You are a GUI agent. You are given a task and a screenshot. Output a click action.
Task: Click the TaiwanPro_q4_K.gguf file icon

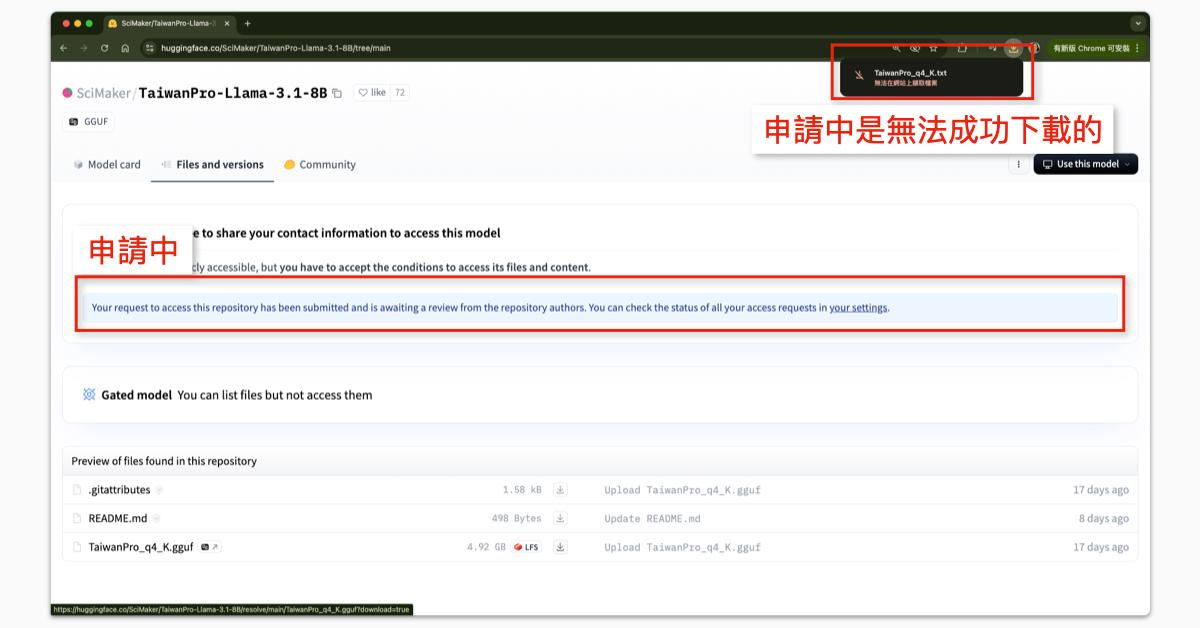point(77,547)
